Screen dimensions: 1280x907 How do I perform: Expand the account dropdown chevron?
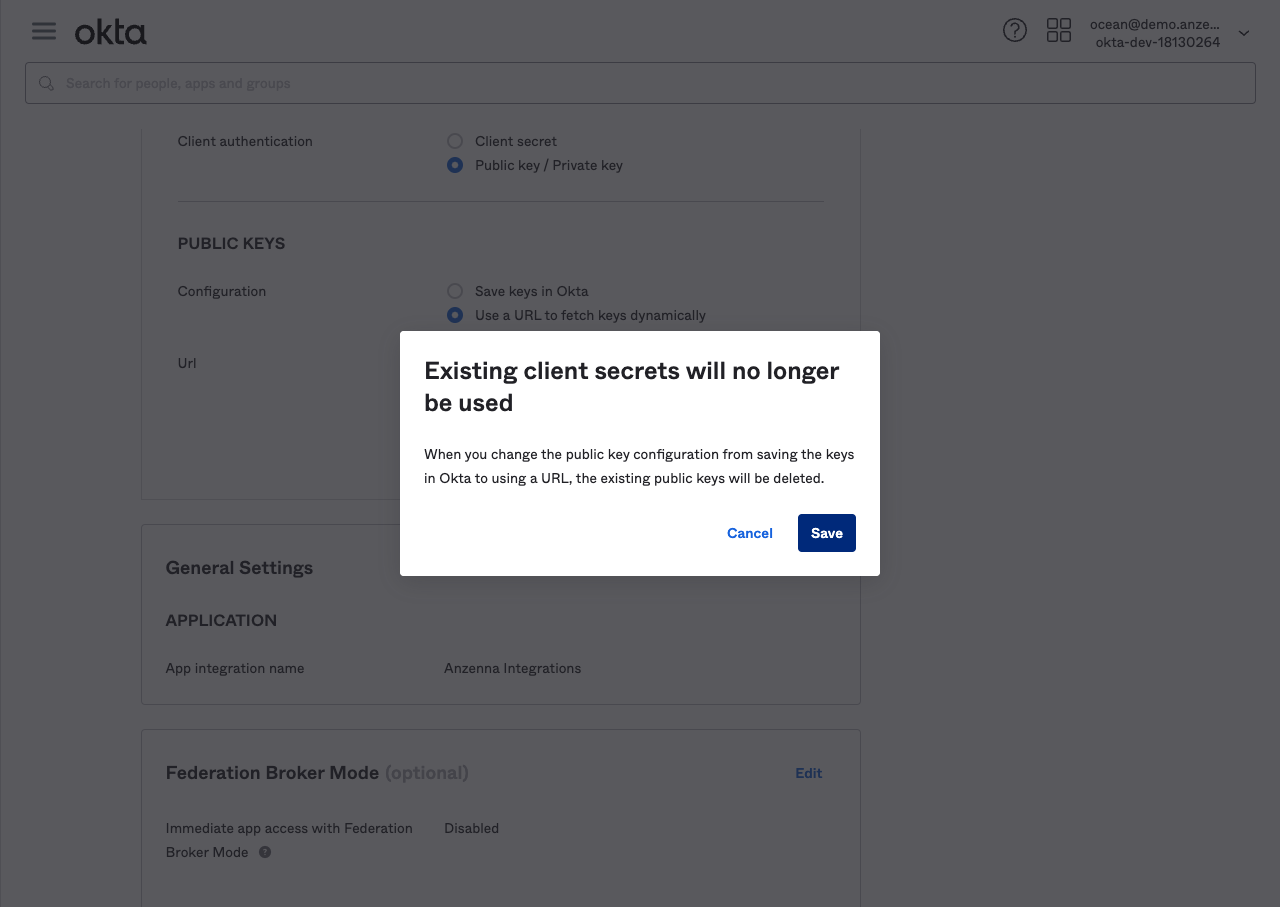(x=1244, y=33)
